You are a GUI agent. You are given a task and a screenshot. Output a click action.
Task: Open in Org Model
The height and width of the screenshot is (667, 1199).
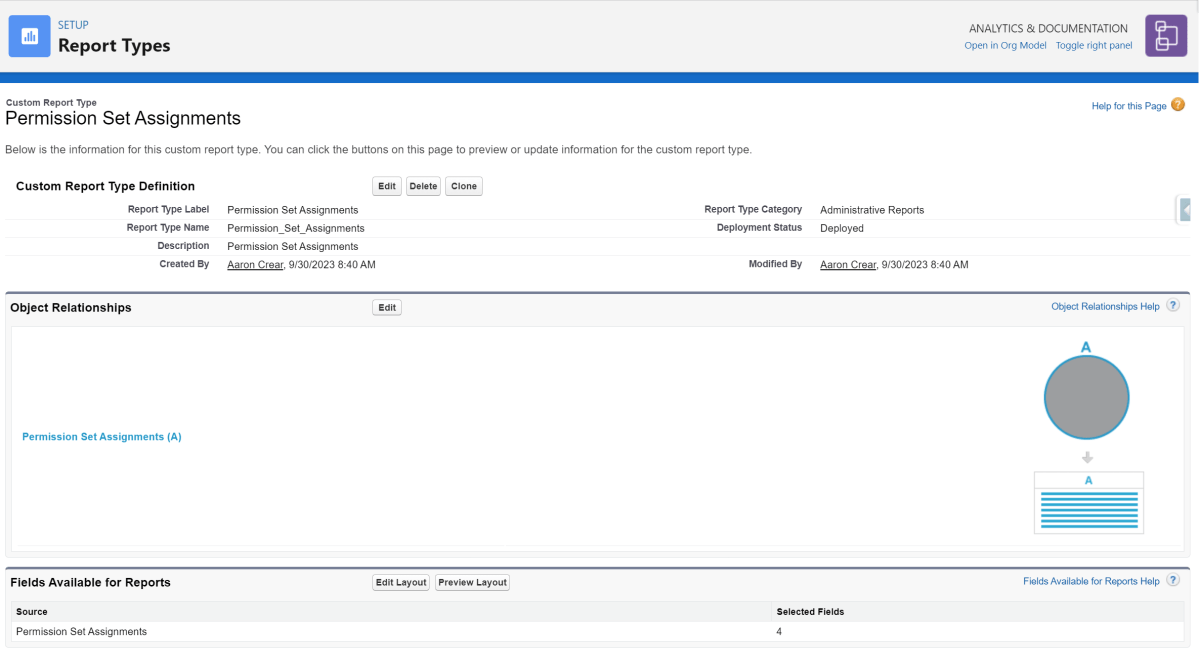point(1005,45)
